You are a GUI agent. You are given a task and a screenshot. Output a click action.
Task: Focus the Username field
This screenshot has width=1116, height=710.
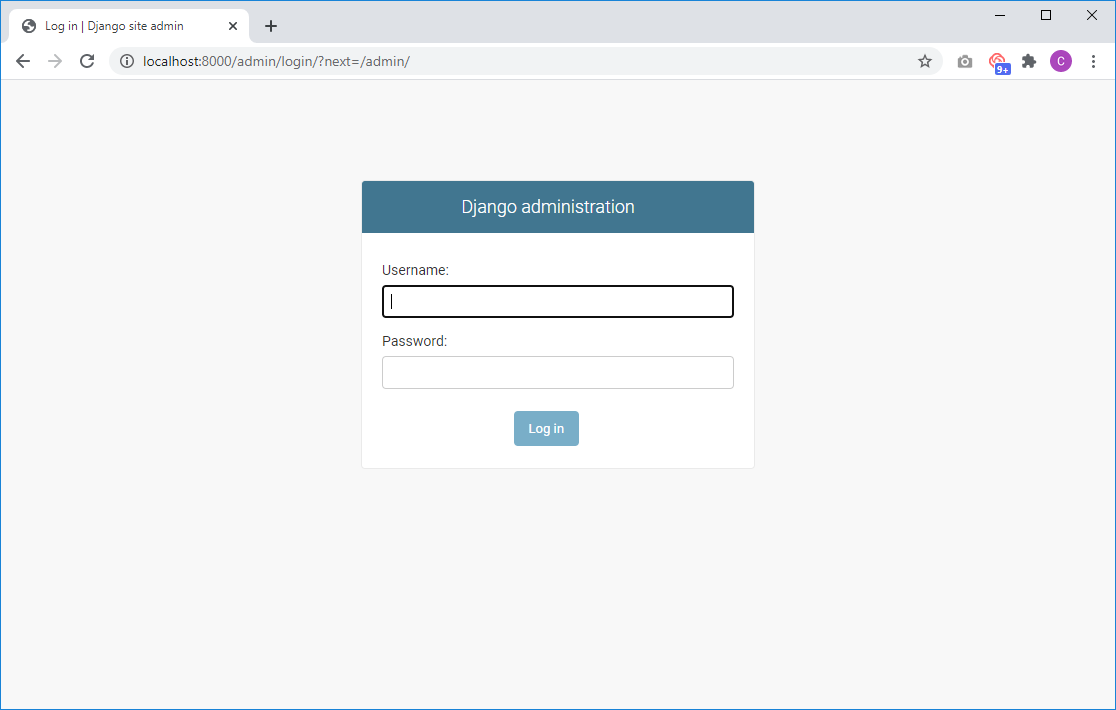557,302
